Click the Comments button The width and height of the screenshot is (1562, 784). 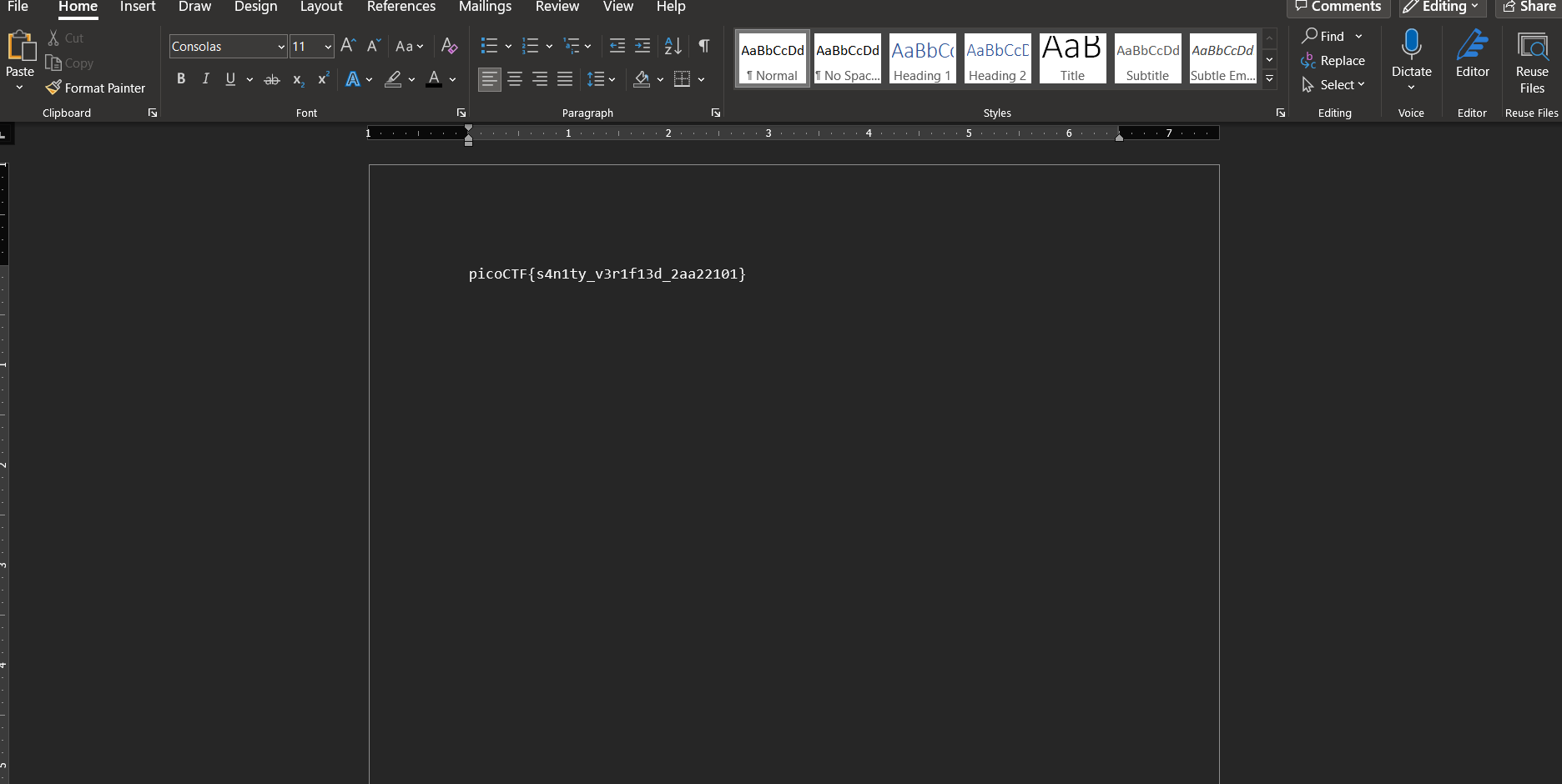click(x=1338, y=7)
